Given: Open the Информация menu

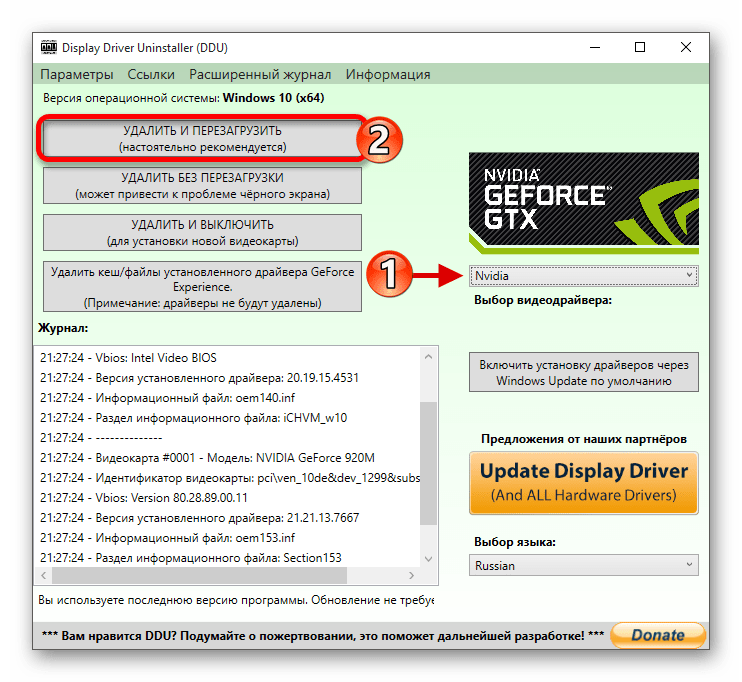Looking at the screenshot, I should [388, 74].
